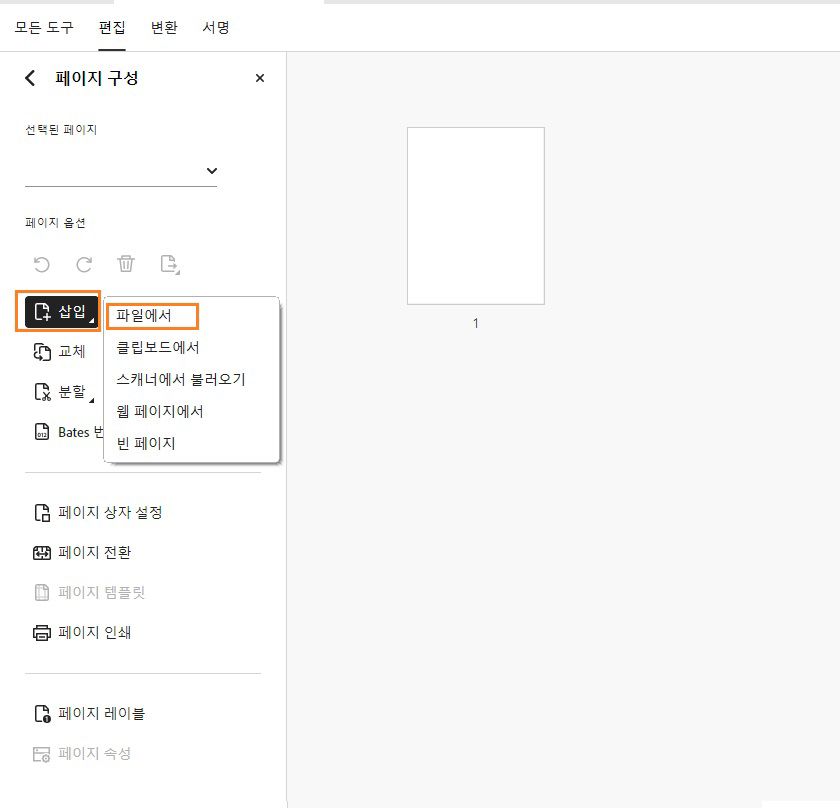Select the delete pages trash icon
840x808 pixels.
[125, 264]
